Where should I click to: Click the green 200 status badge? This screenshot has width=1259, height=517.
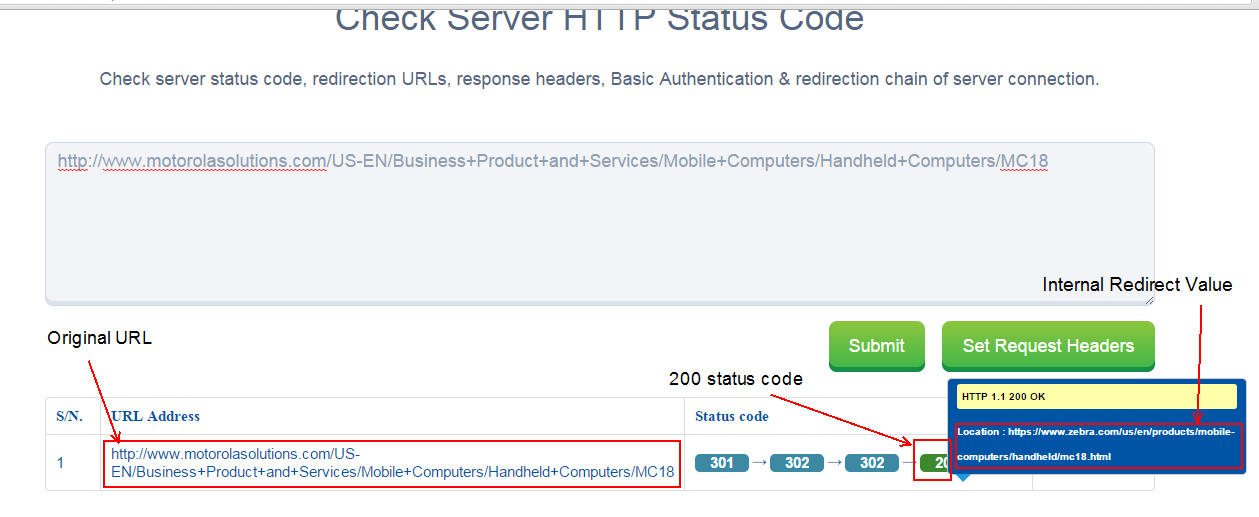coord(935,463)
